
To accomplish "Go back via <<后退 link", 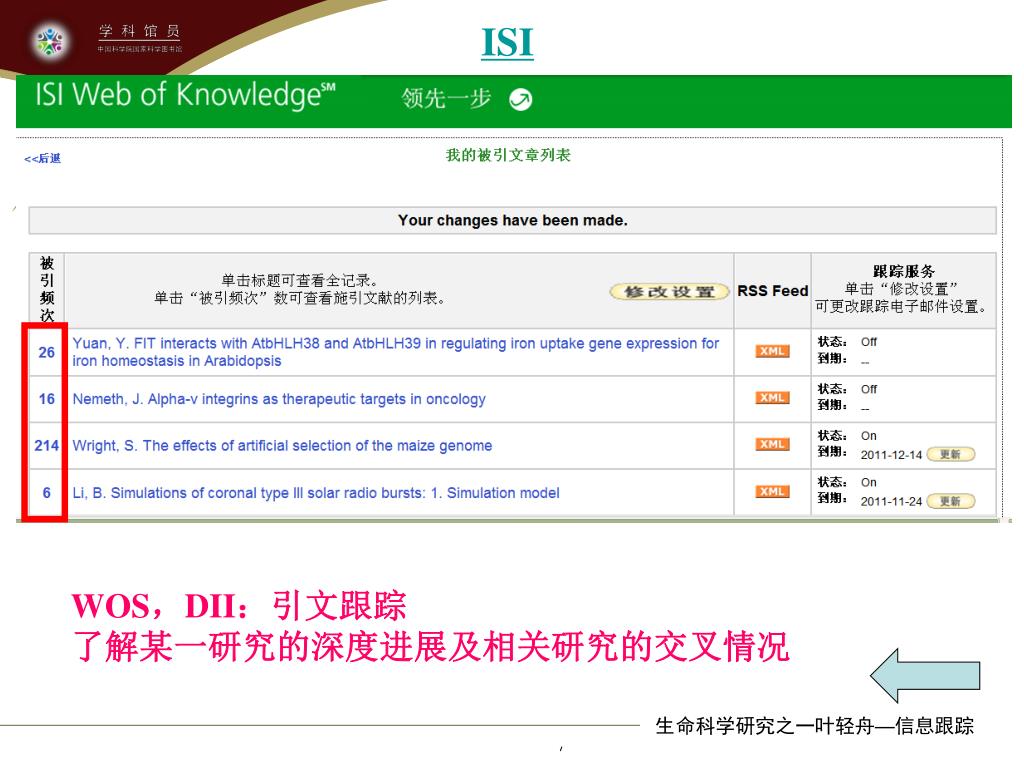I will pos(42,159).
